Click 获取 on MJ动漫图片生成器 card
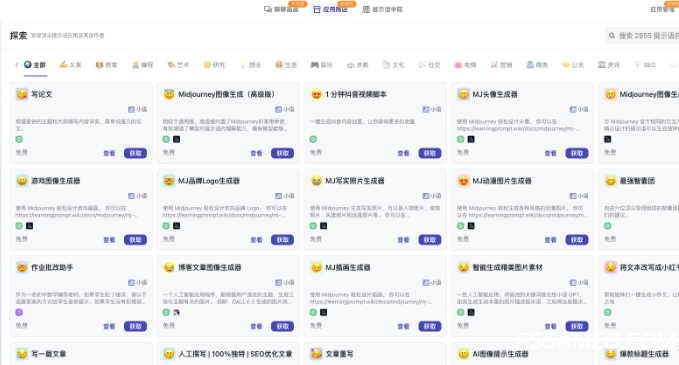This screenshot has width=679, height=365. tap(577, 239)
